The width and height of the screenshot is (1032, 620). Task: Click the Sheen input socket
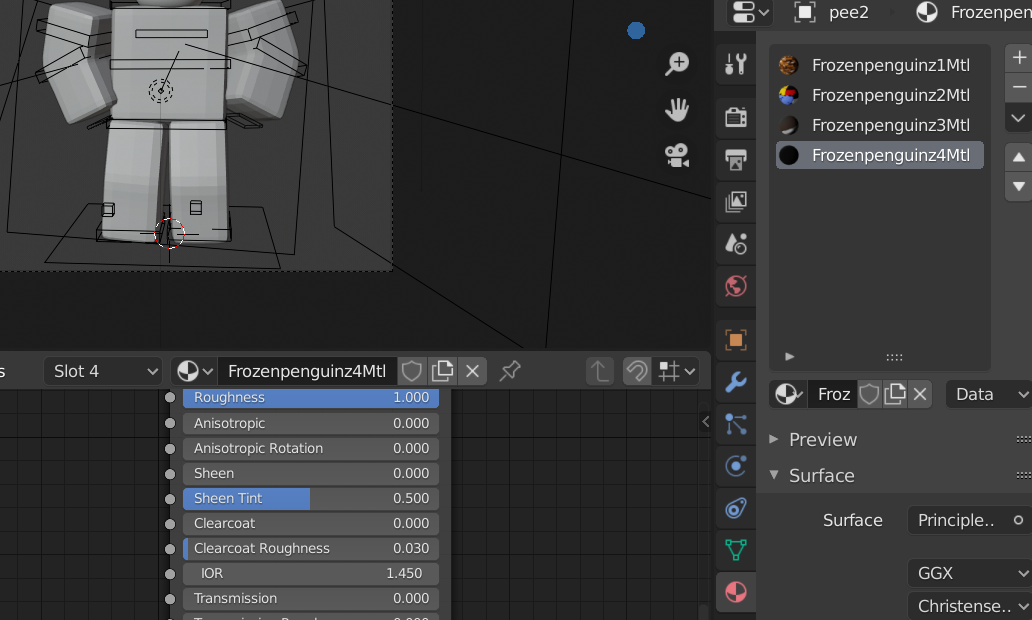tap(170, 474)
